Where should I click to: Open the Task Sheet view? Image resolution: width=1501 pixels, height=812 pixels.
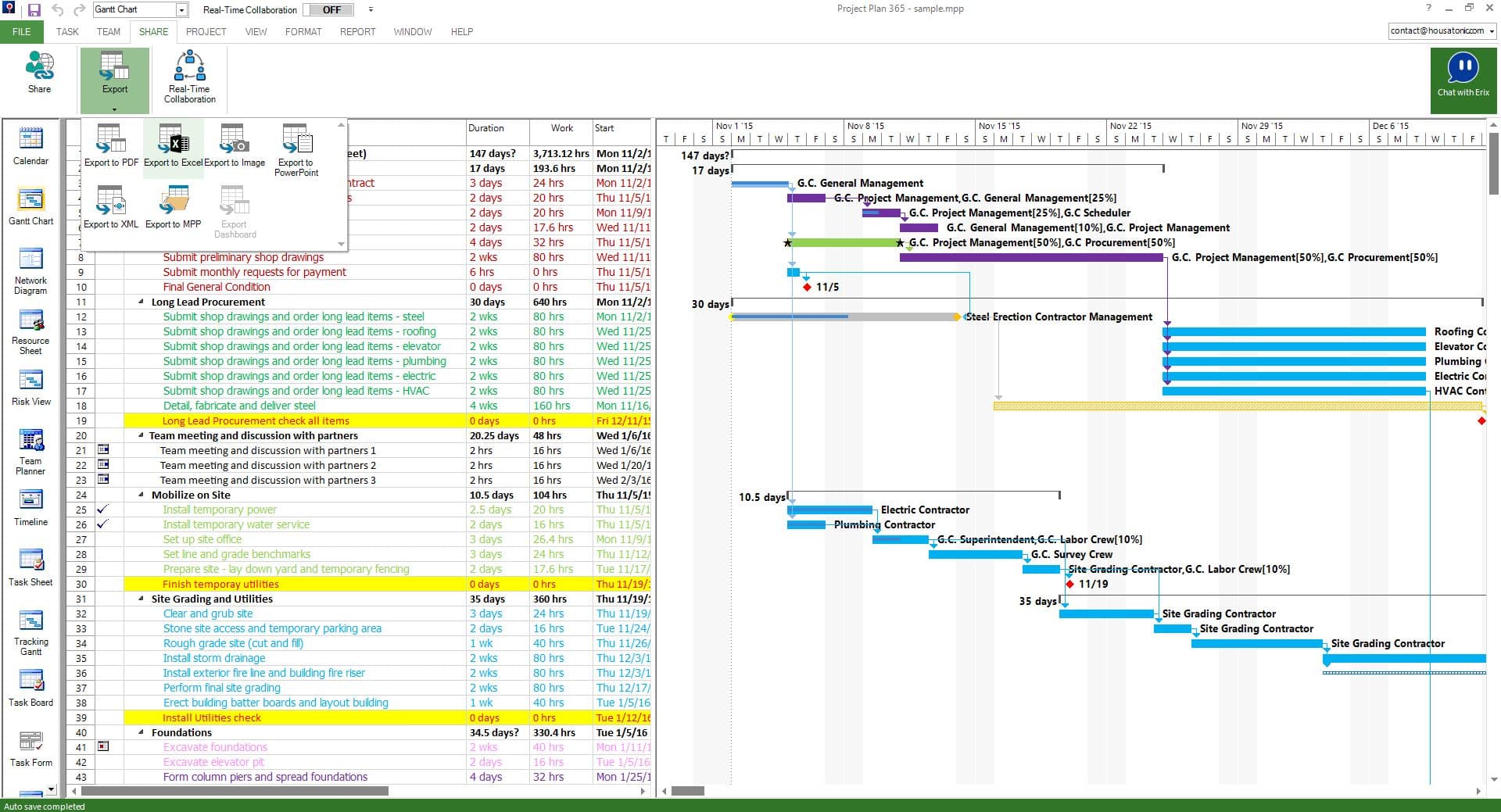pos(30,568)
